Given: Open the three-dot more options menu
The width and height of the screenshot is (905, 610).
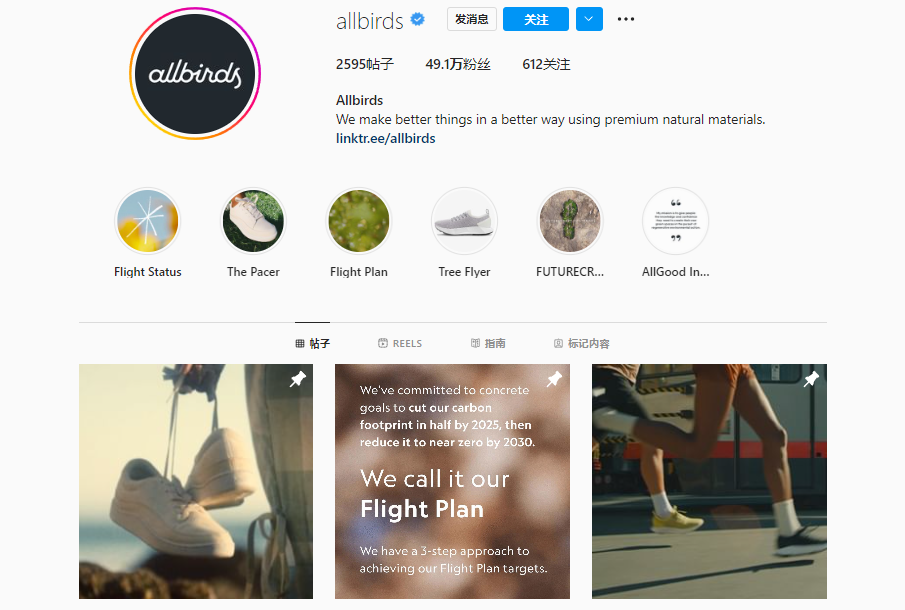Looking at the screenshot, I should click(626, 19).
